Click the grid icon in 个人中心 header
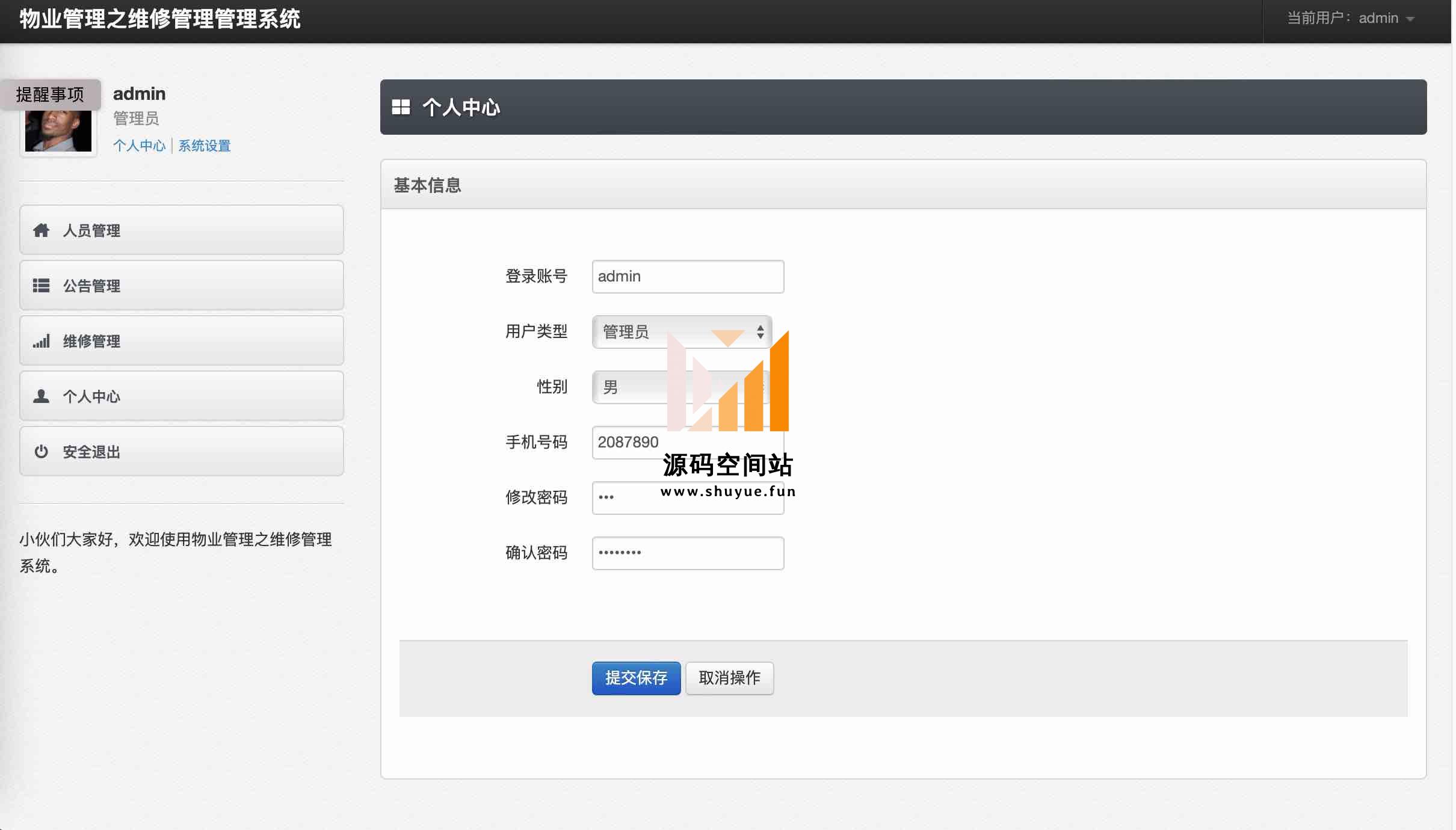The height and width of the screenshot is (830, 1456). (x=401, y=107)
